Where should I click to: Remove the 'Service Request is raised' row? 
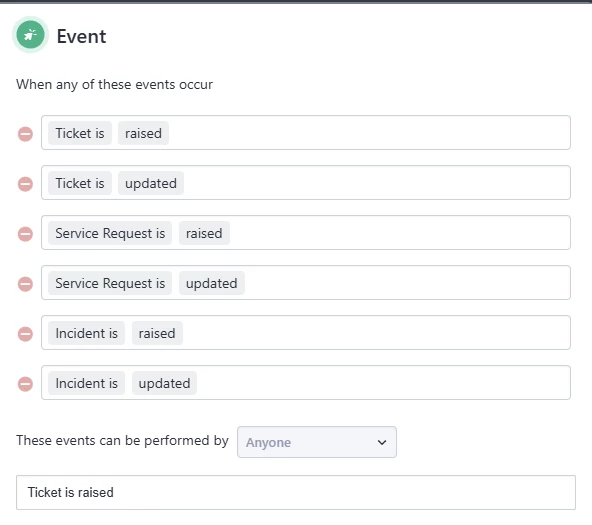coord(25,234)
